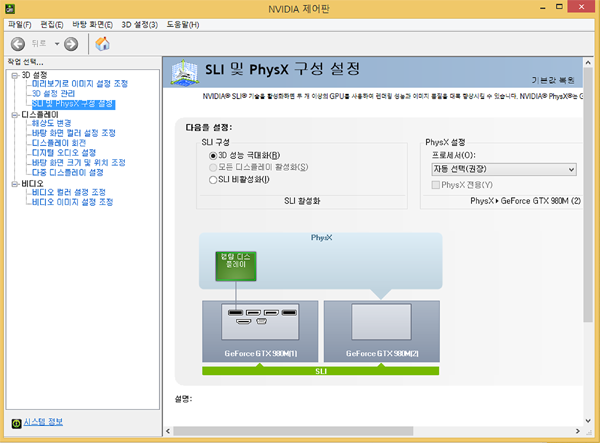The image size is (600, 443).
Task: Open 디지털 오디오 설정
Action: click(64, 153)
